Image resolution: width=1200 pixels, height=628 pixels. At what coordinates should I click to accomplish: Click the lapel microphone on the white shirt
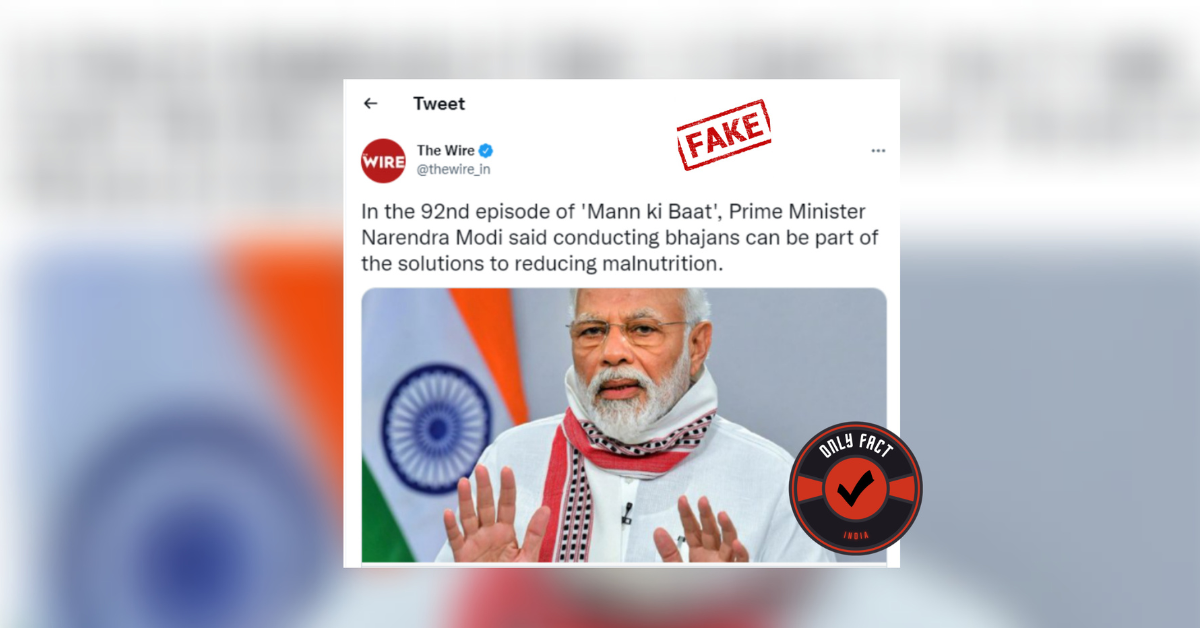click(626, 513)
